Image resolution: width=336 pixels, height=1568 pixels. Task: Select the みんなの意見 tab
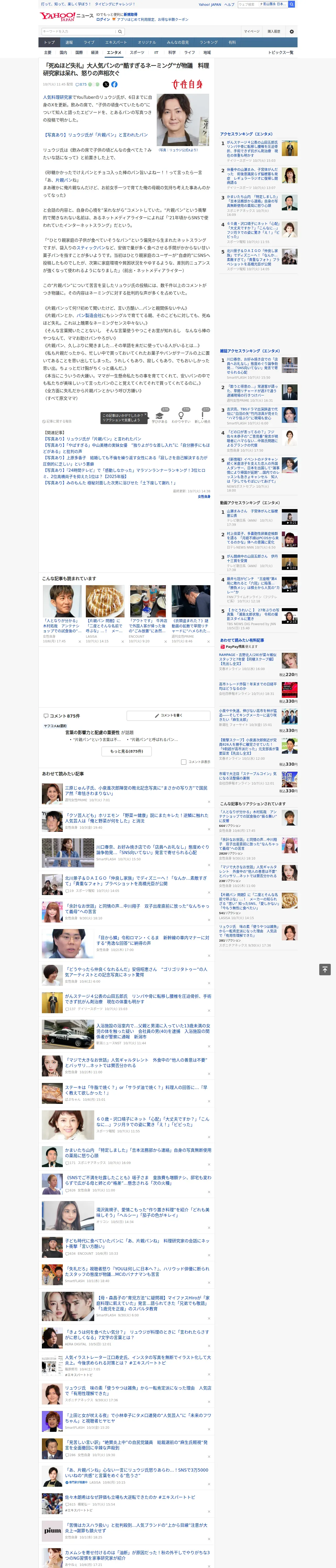click(178, 43)
